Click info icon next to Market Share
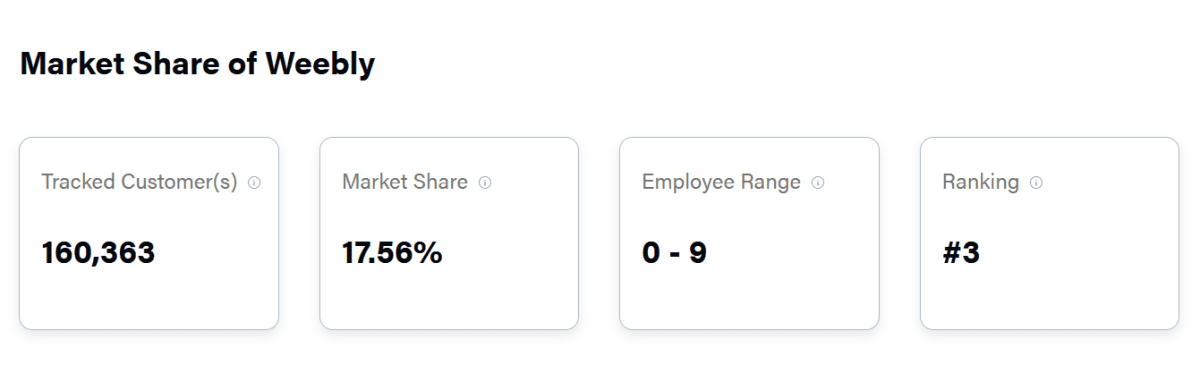The image size is (1200, 382). [485, 183]
